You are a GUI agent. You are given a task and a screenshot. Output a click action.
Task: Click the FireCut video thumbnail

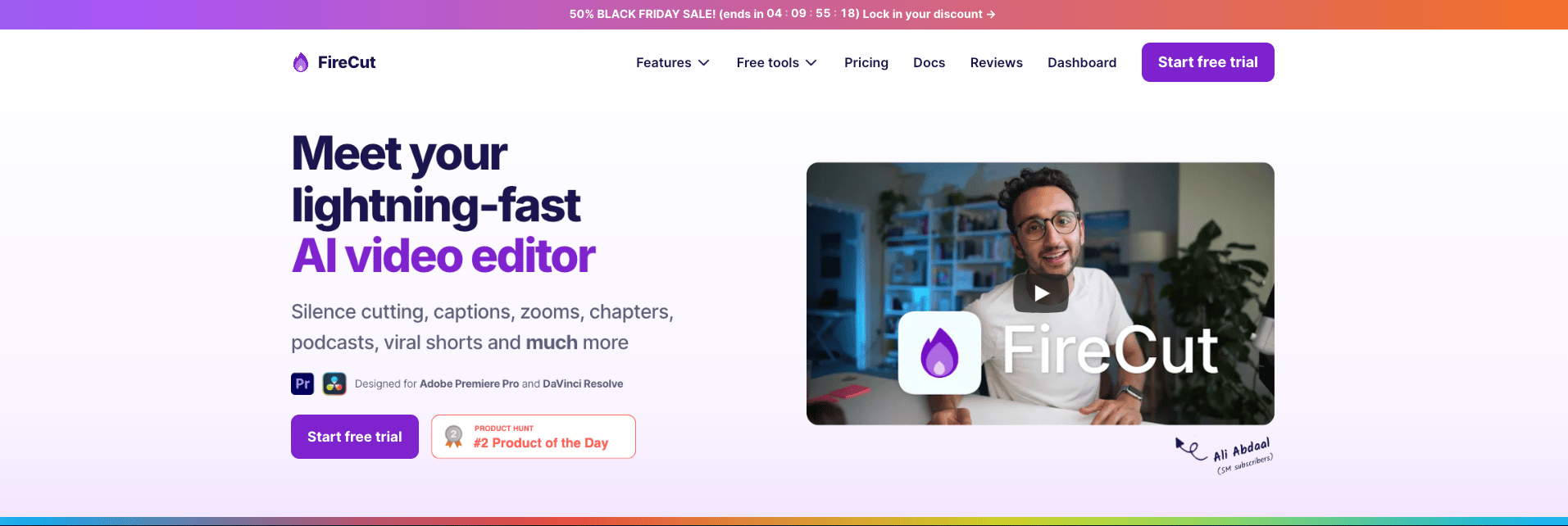[x=1040, y=293]
